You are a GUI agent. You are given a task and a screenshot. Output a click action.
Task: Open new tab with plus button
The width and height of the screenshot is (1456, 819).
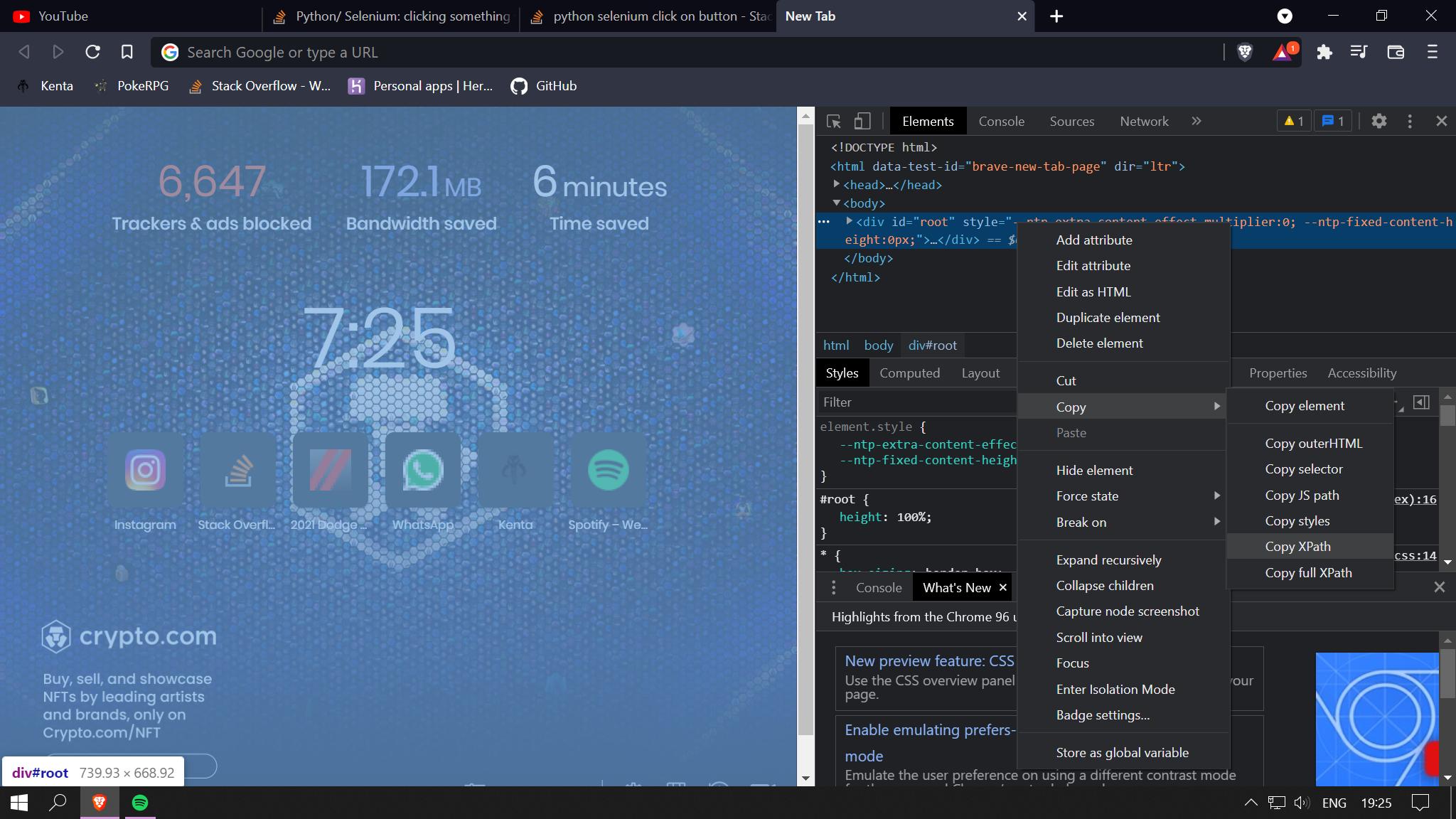click(1057, 16)
